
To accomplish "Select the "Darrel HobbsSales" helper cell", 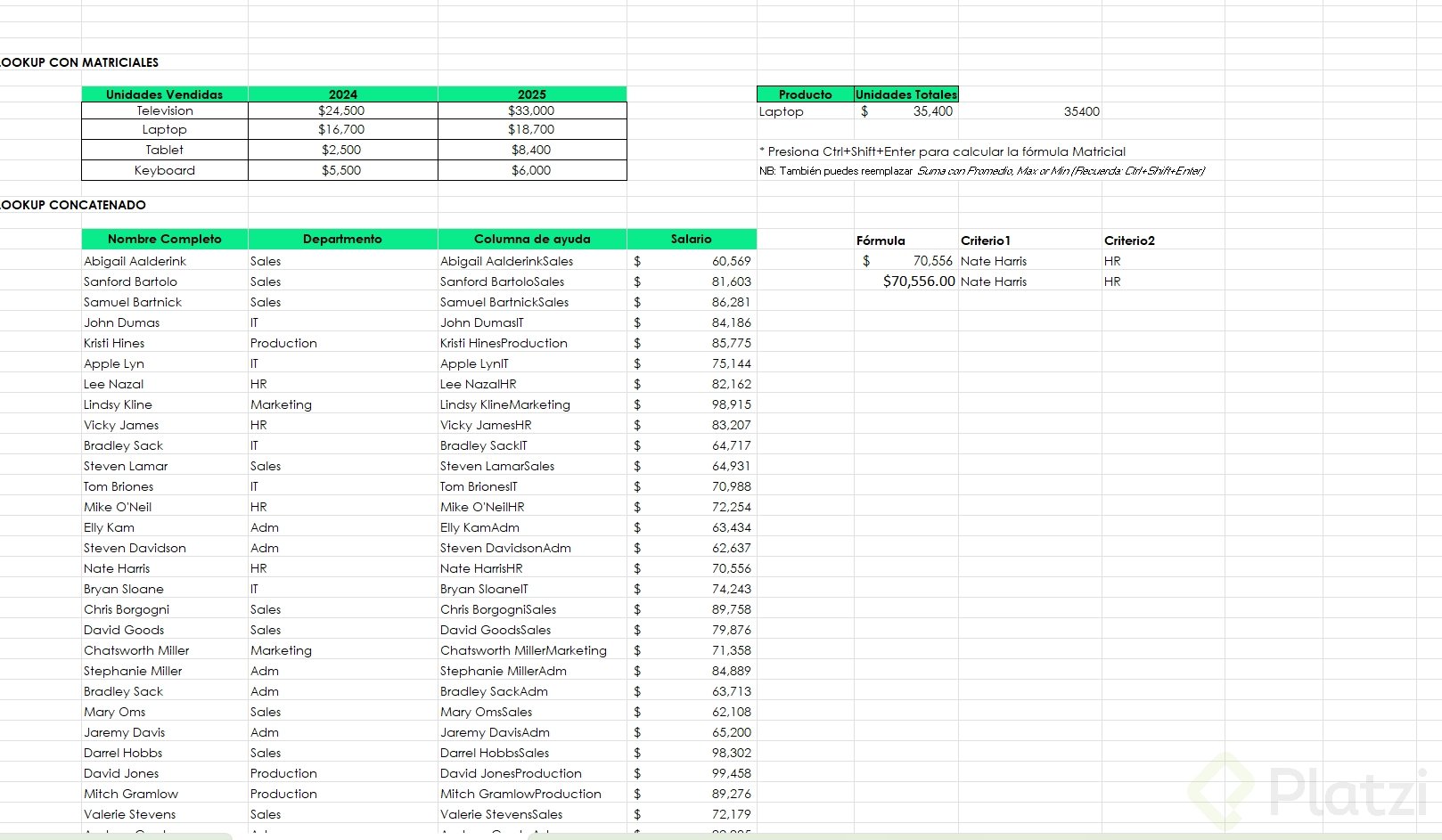I will pyautogui.click(x=532, y=753).
